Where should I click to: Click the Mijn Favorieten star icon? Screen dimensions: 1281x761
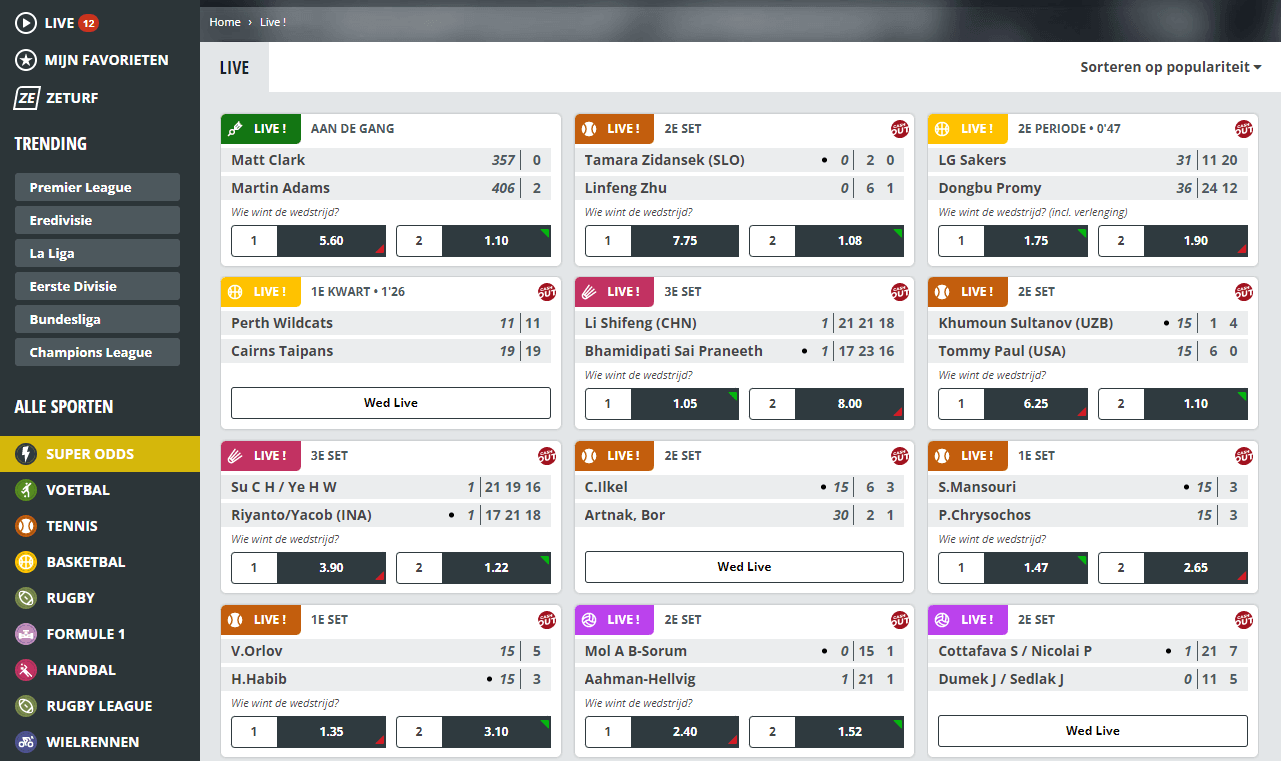pos(26,60)
